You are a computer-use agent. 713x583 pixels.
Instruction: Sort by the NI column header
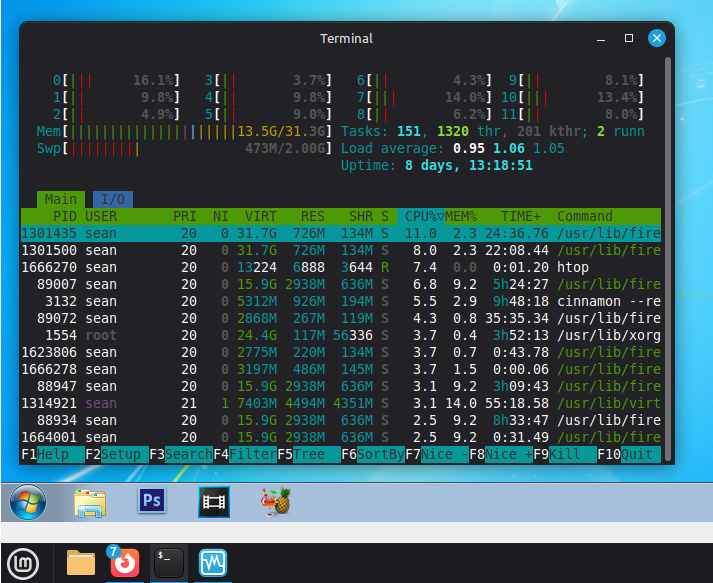(x=221, y=216)
